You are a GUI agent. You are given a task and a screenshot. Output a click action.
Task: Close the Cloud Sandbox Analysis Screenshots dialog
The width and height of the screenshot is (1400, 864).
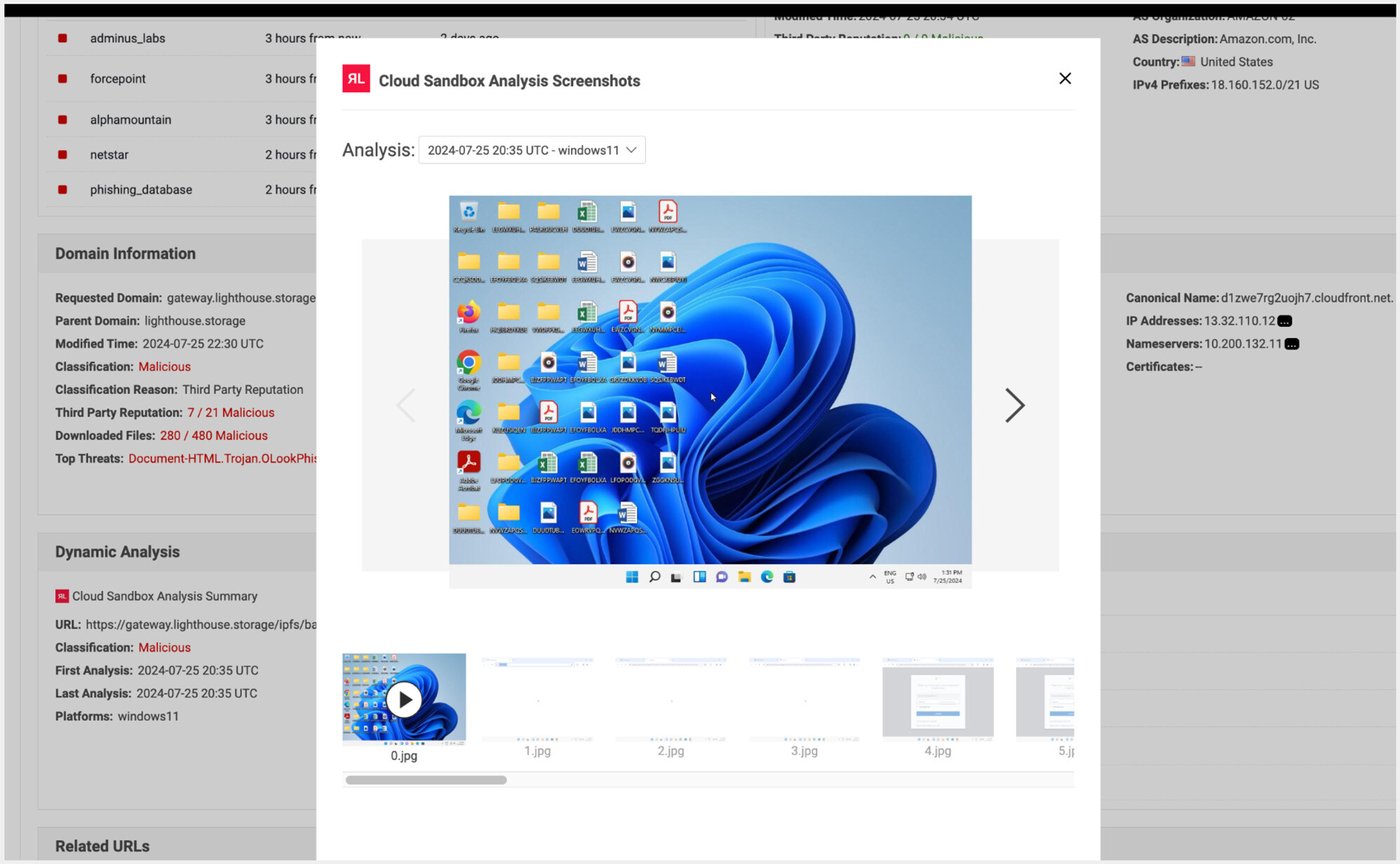[x=1065, y=79]
